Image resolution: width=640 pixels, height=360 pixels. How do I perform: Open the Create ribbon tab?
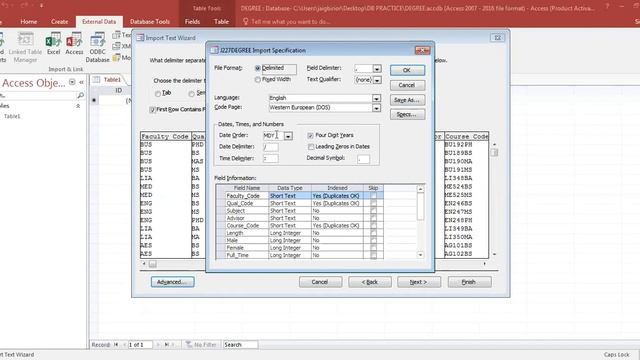(60, 22)
